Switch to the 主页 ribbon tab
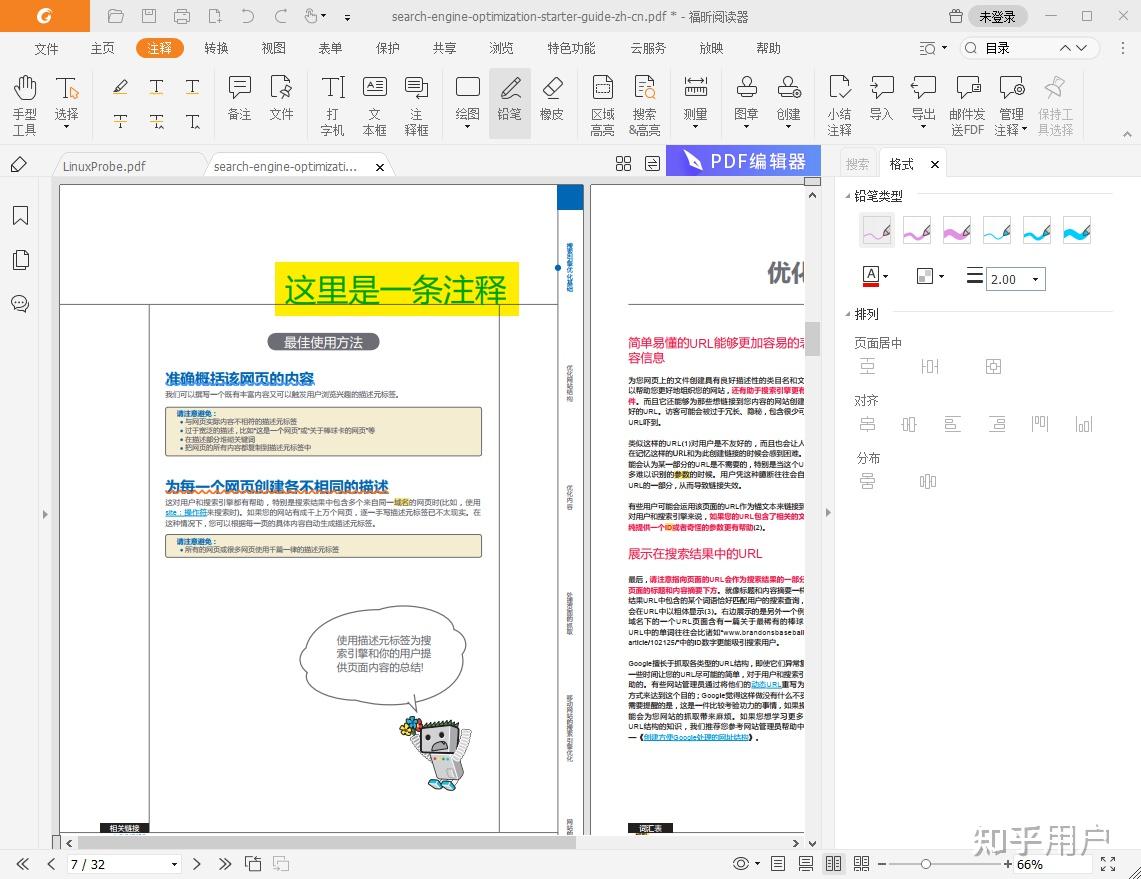Image resolution: width=1141 pixels, height=879 pixels. tap(103, 48)
